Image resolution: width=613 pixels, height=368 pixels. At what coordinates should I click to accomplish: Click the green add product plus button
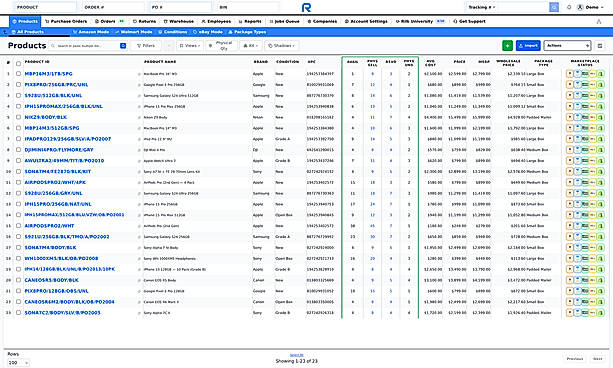pyautogui.click(x=507, y=46)
